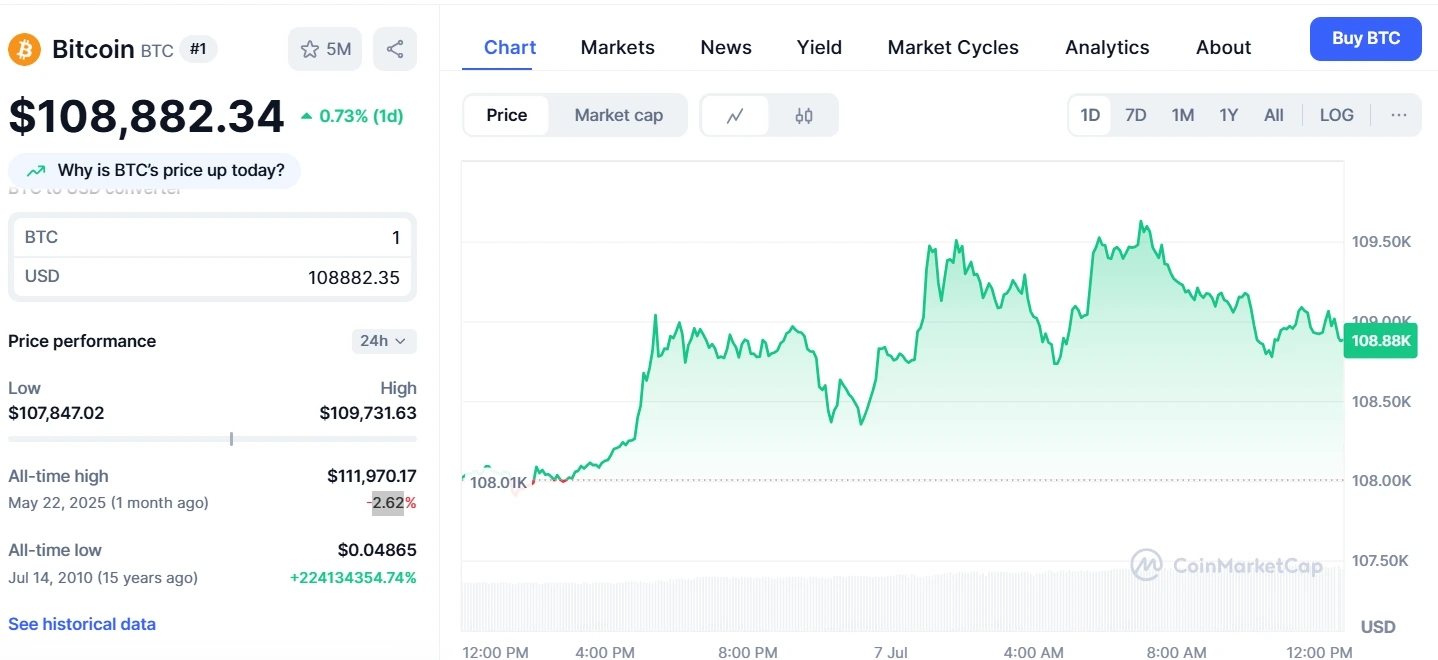1438x660 pixels.
Task: Set chart range to 7D
Action: [x=1136, y=115]
